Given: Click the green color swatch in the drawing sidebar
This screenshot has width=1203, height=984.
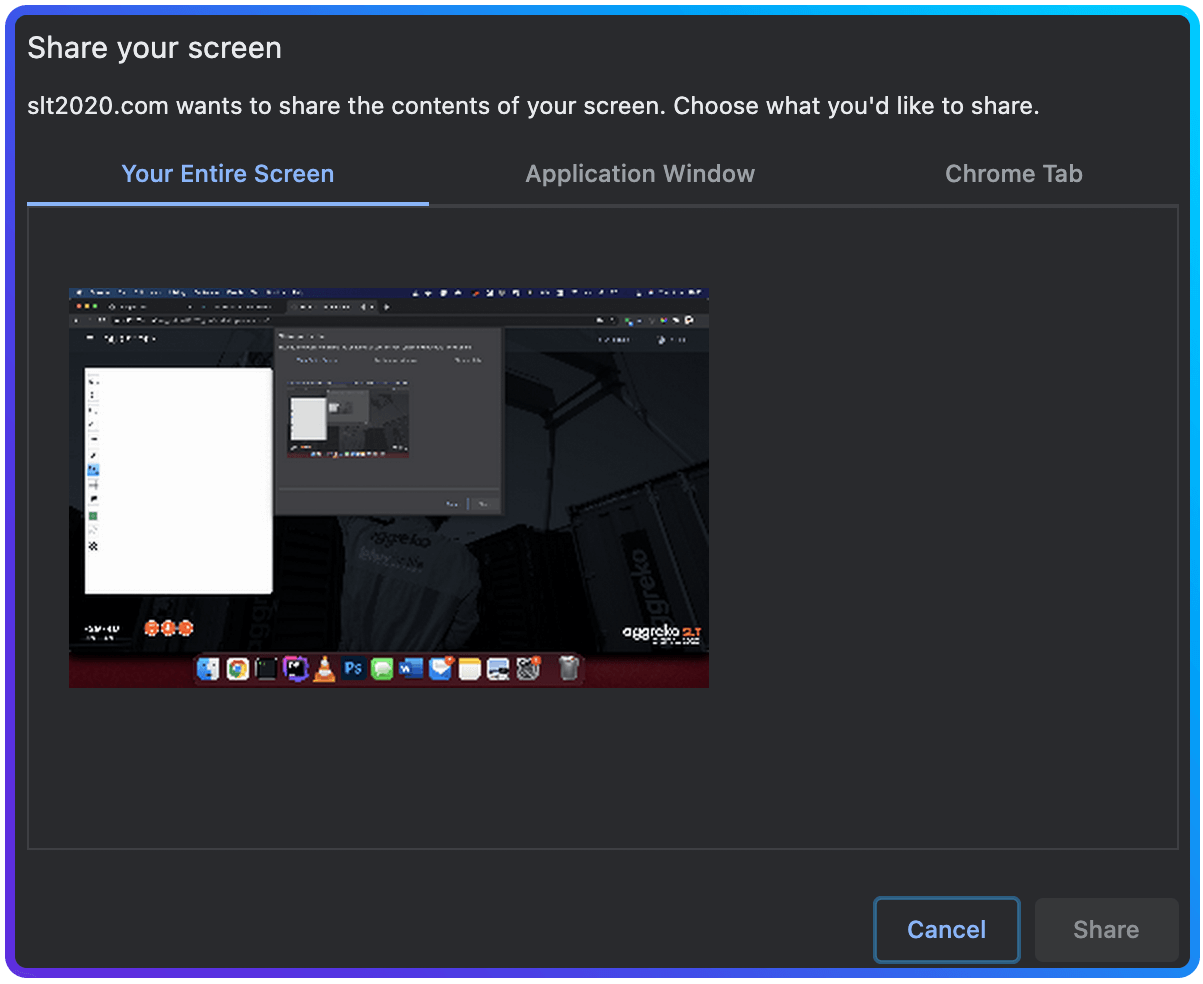Looking at the screenshot, I should [93, 516].
